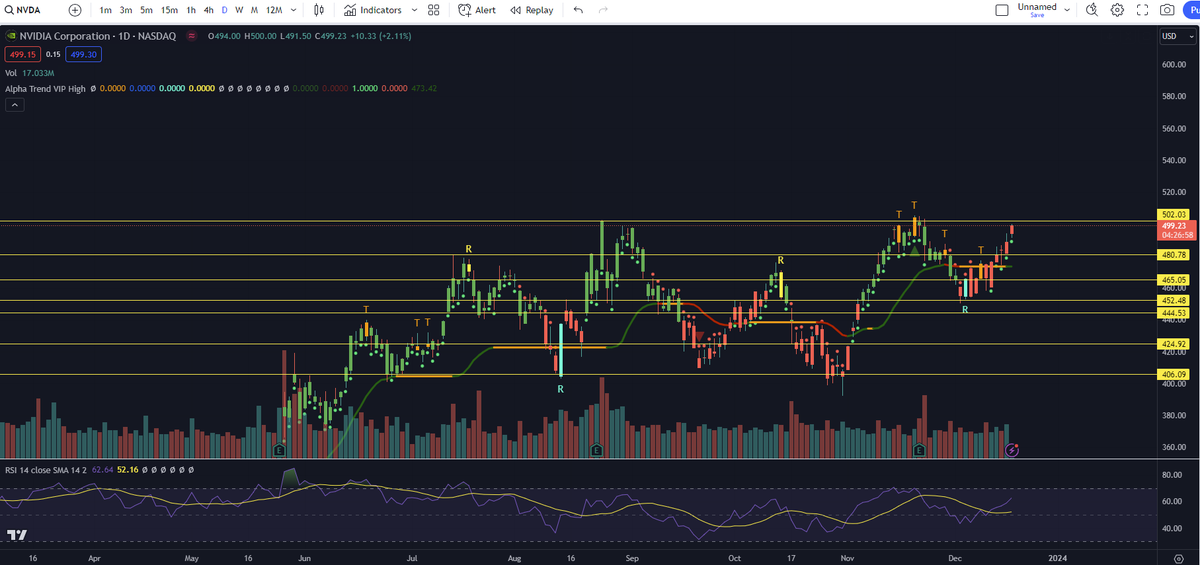1200x565 pixels.
Task: Click the 480.78 price line label
Action: (x=1174, y=255)
